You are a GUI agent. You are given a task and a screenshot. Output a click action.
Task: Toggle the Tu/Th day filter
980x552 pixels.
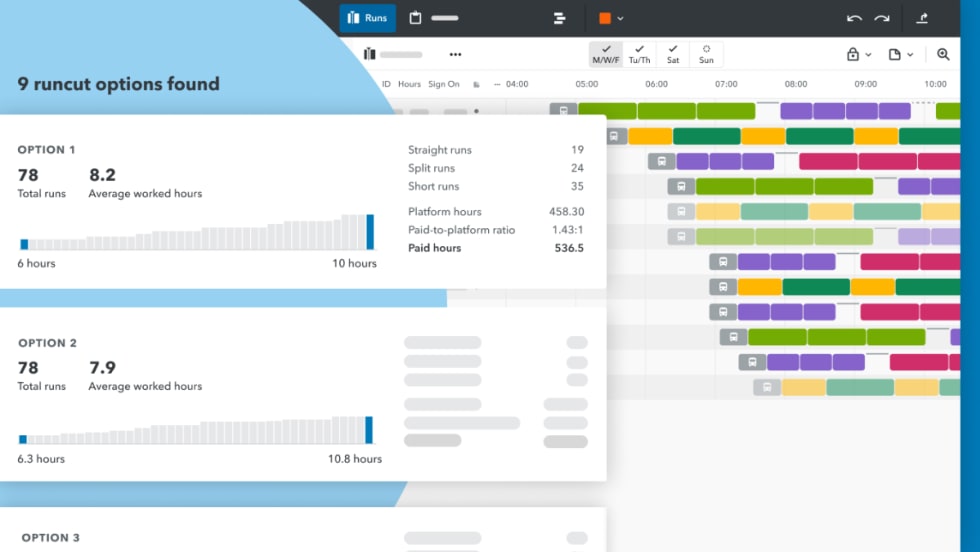[638, 54]
